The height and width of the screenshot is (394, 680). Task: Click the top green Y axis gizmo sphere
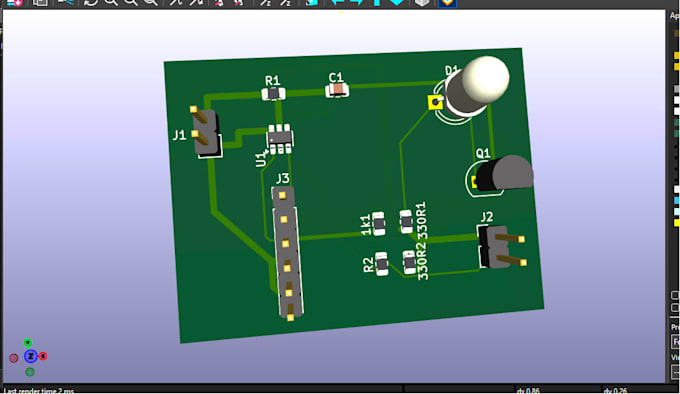click(28, 343)
